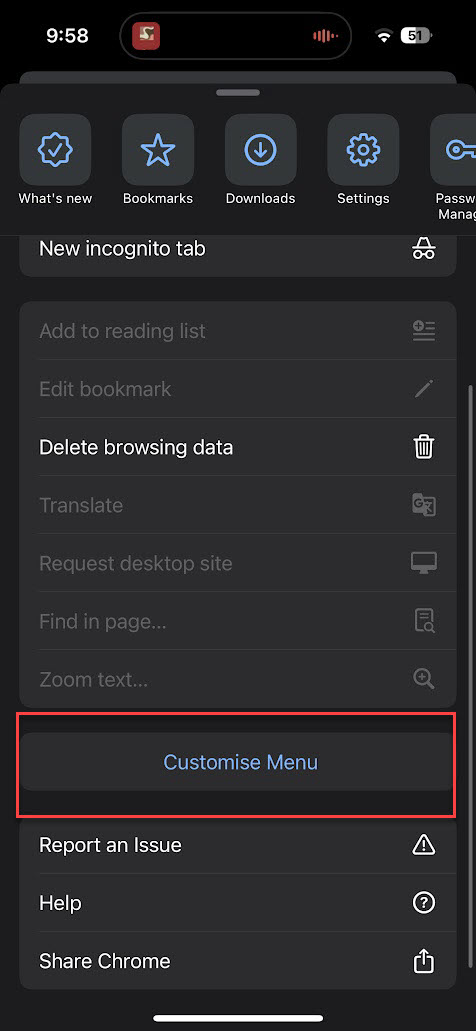476x1031 pixels.
Task: Select New incognito tab menu entry
Action: point(238,249)
